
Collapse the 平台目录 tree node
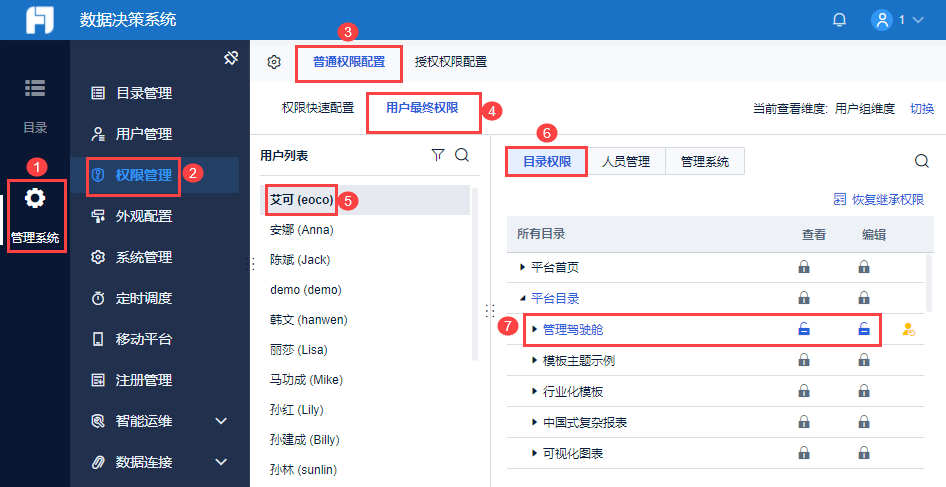(x=522, y=298)
